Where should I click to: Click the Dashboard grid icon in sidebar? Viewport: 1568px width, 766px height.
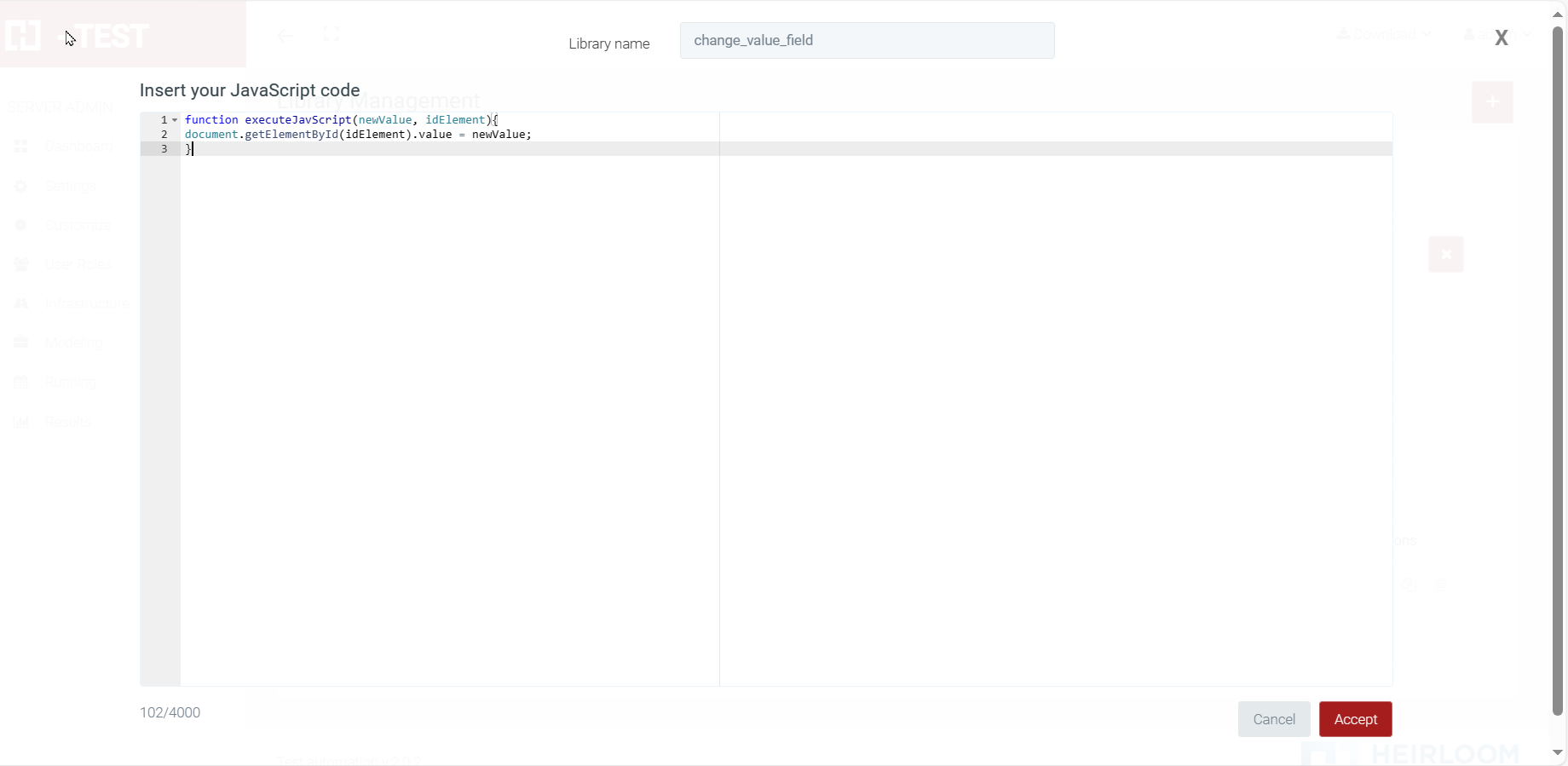[21, 147]
